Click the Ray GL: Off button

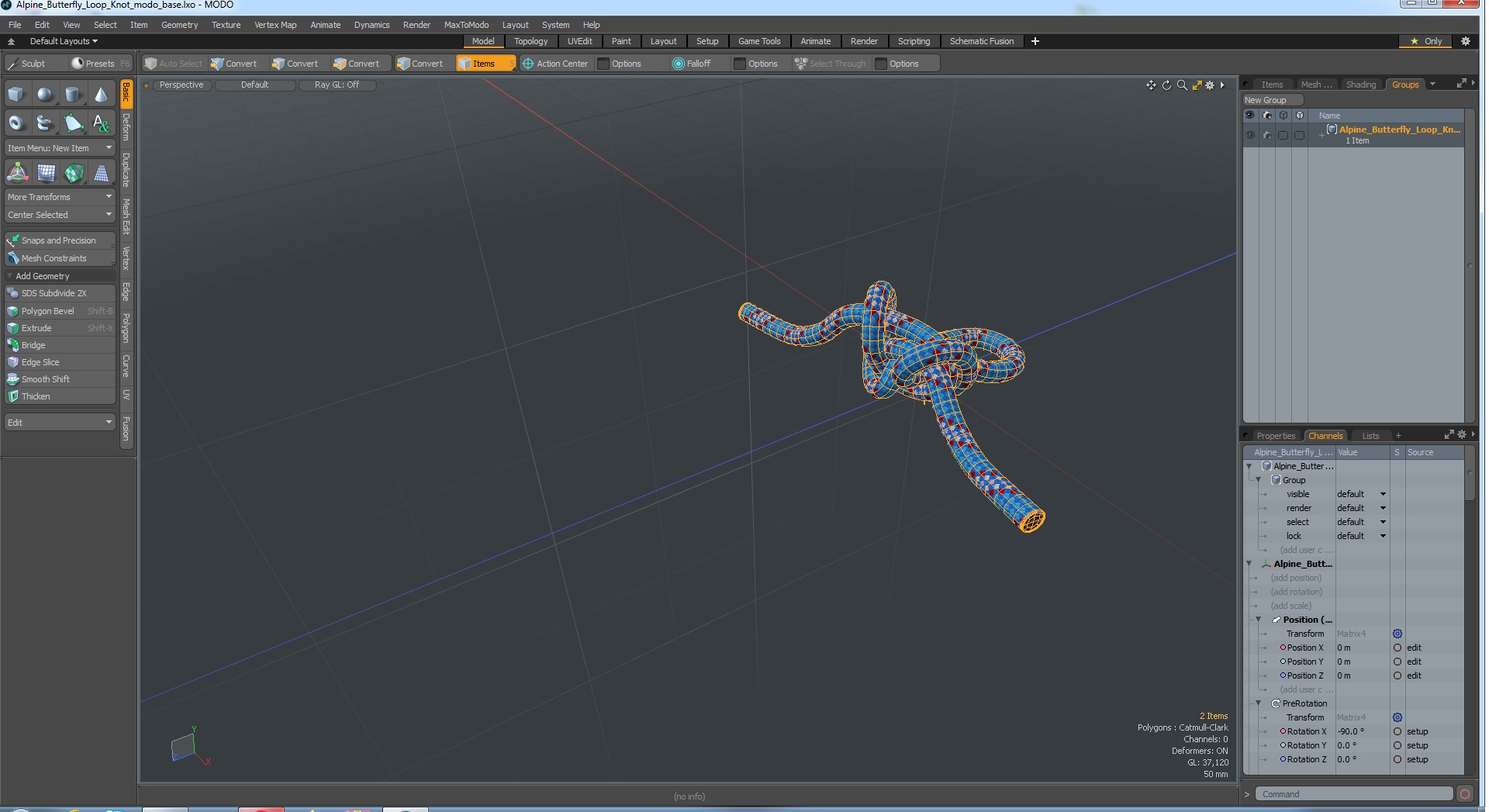[x=337, y=85]
